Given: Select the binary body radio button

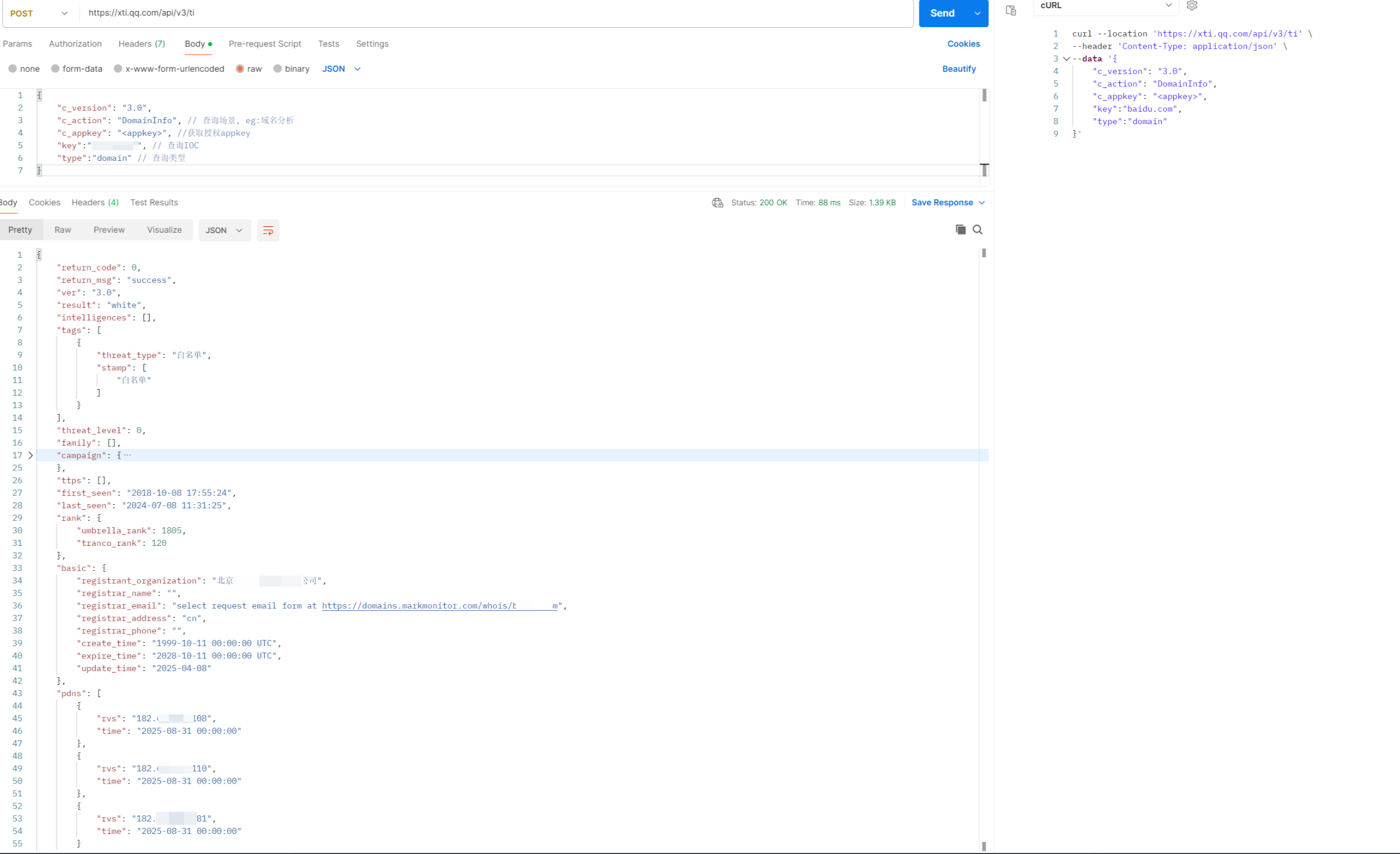Looking at the screenshot, I should click(x=277, y=69).
